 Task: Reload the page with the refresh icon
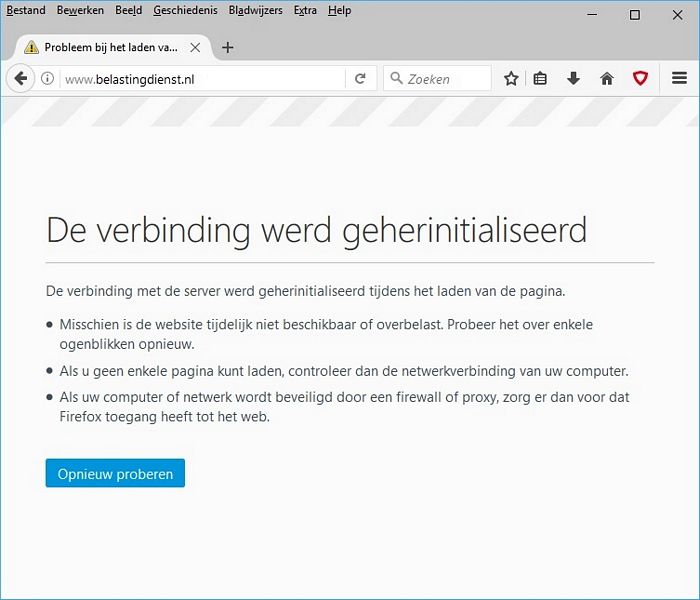360,79
